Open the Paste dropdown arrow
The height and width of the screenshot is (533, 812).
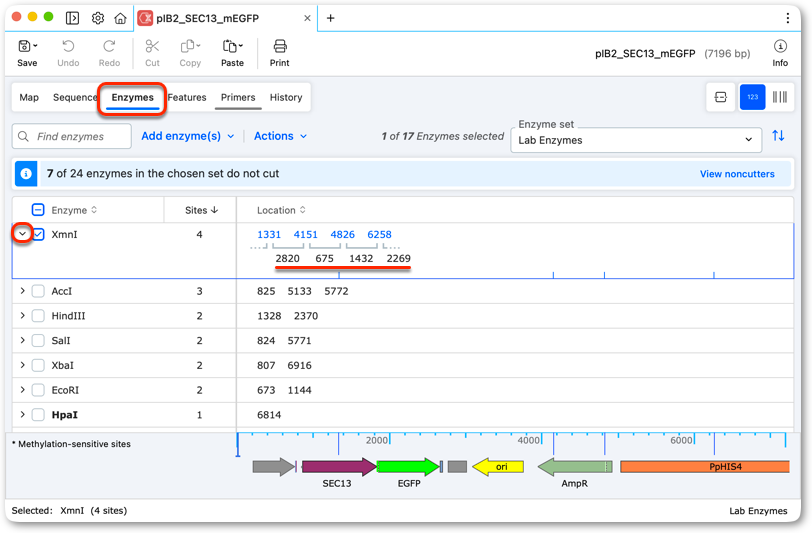241,46
